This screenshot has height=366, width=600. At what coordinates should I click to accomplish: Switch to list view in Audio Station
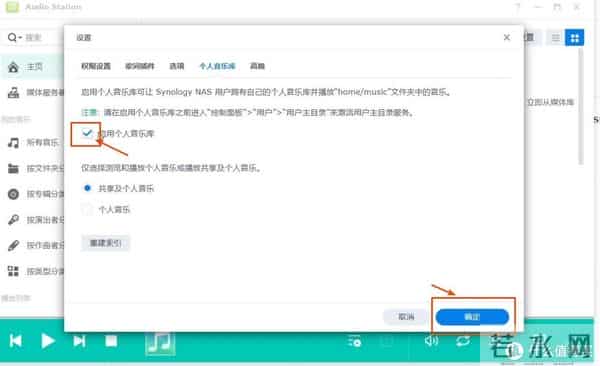(x=555, y=38)
